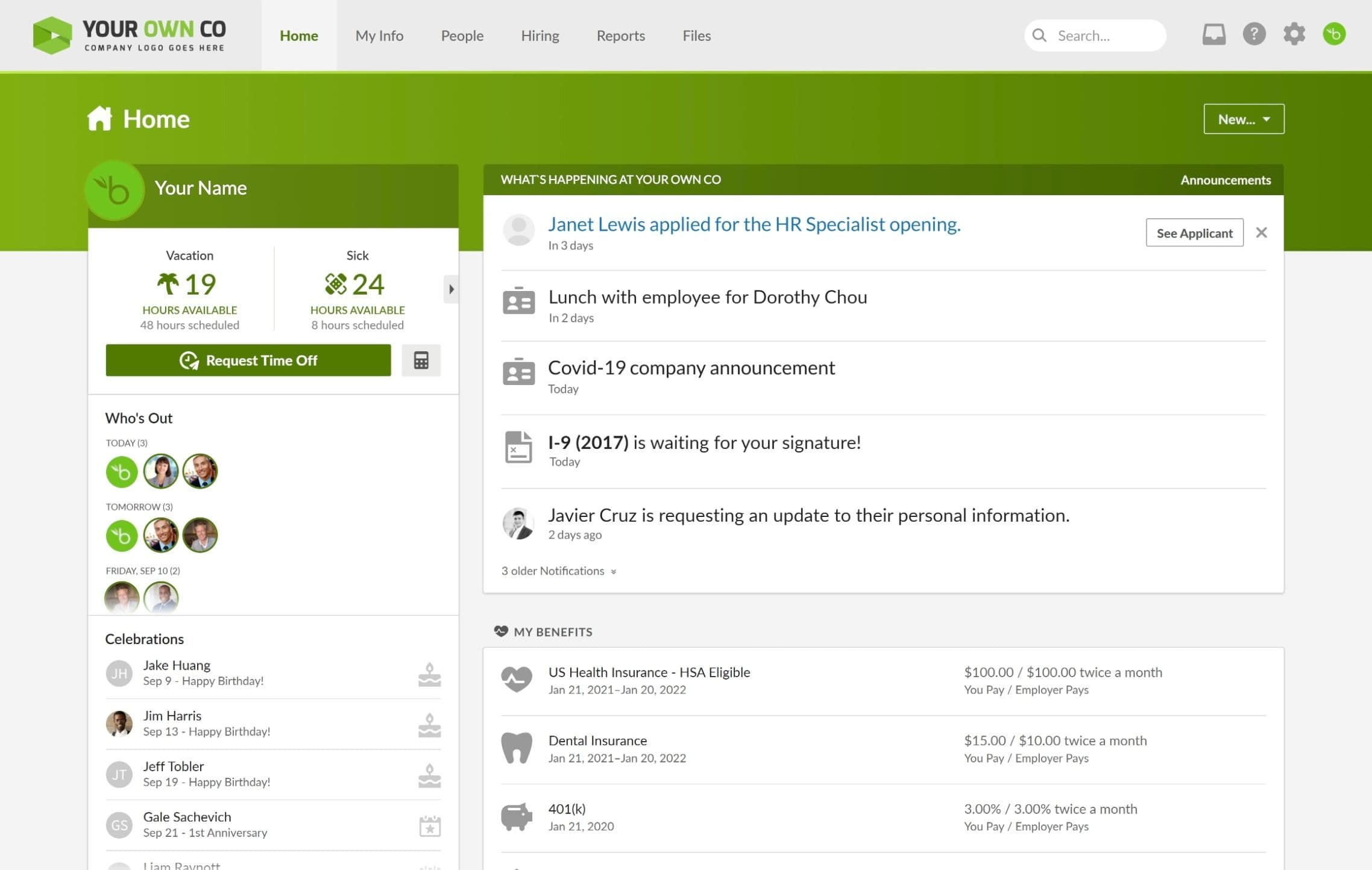Open the user account avatar menu
Viewport: 1372px width, 870px height.
pos(1334,34)
